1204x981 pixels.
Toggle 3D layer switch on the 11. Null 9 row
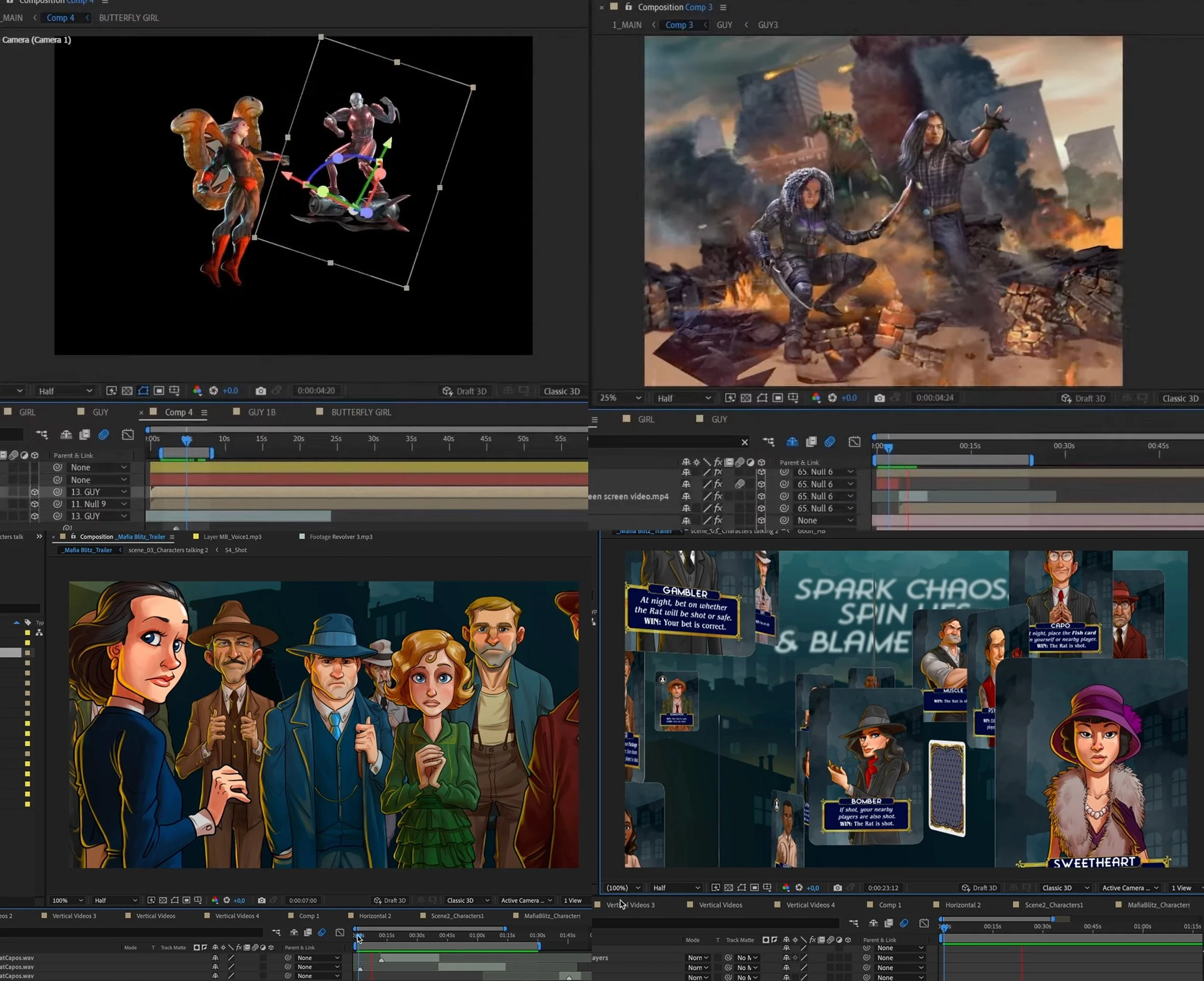(35, 504)
